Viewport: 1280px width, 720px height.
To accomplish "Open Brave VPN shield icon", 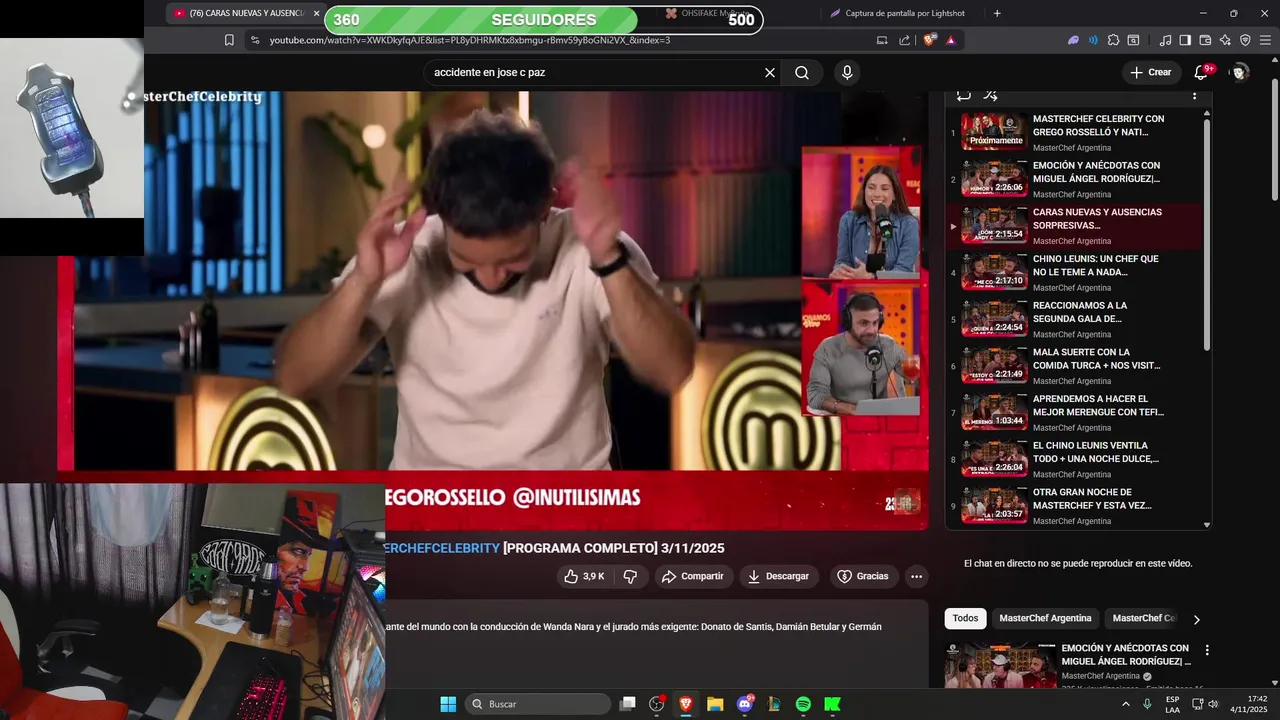I will point(1245,40).
